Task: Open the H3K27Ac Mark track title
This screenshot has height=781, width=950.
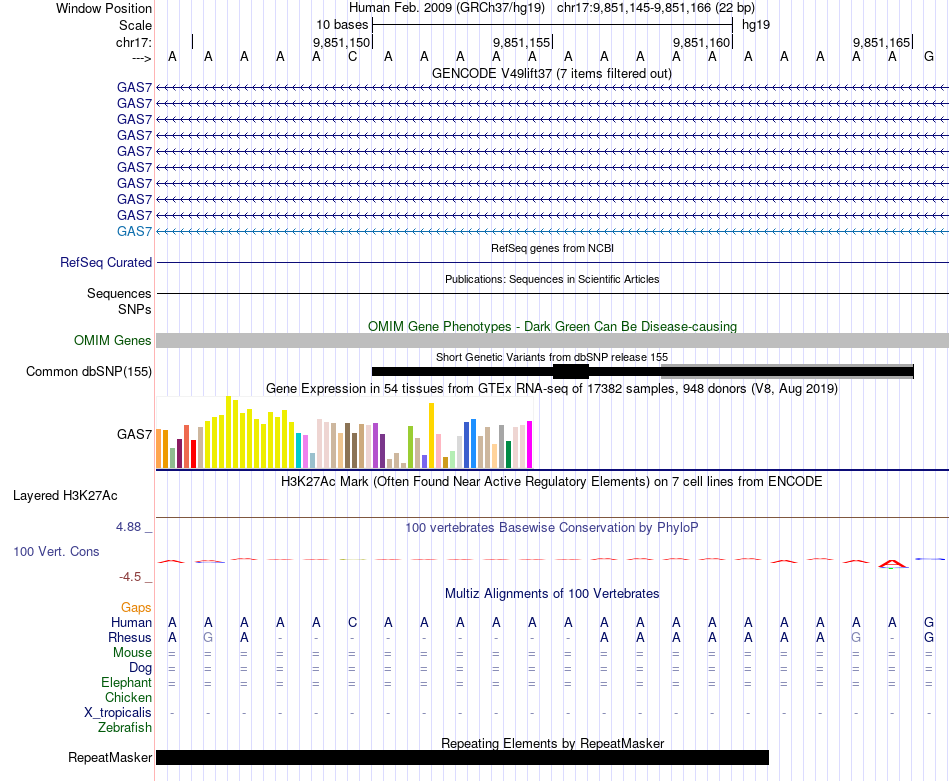Action: 552,482
